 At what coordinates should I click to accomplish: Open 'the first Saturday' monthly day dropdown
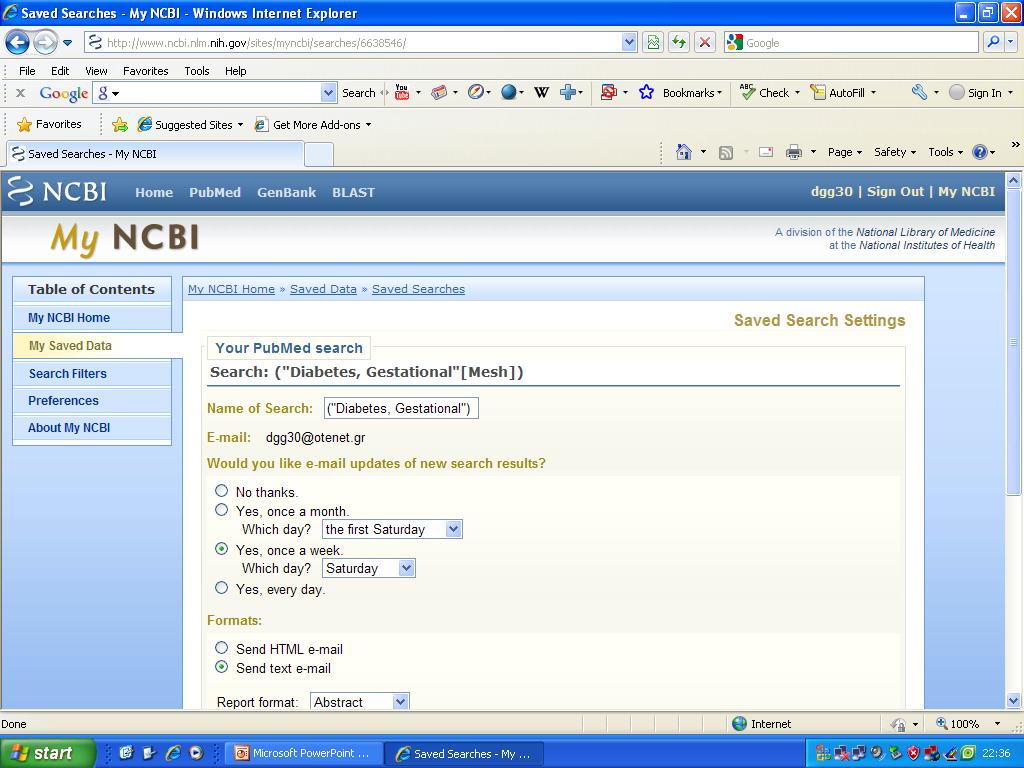(x=392, y=529)
